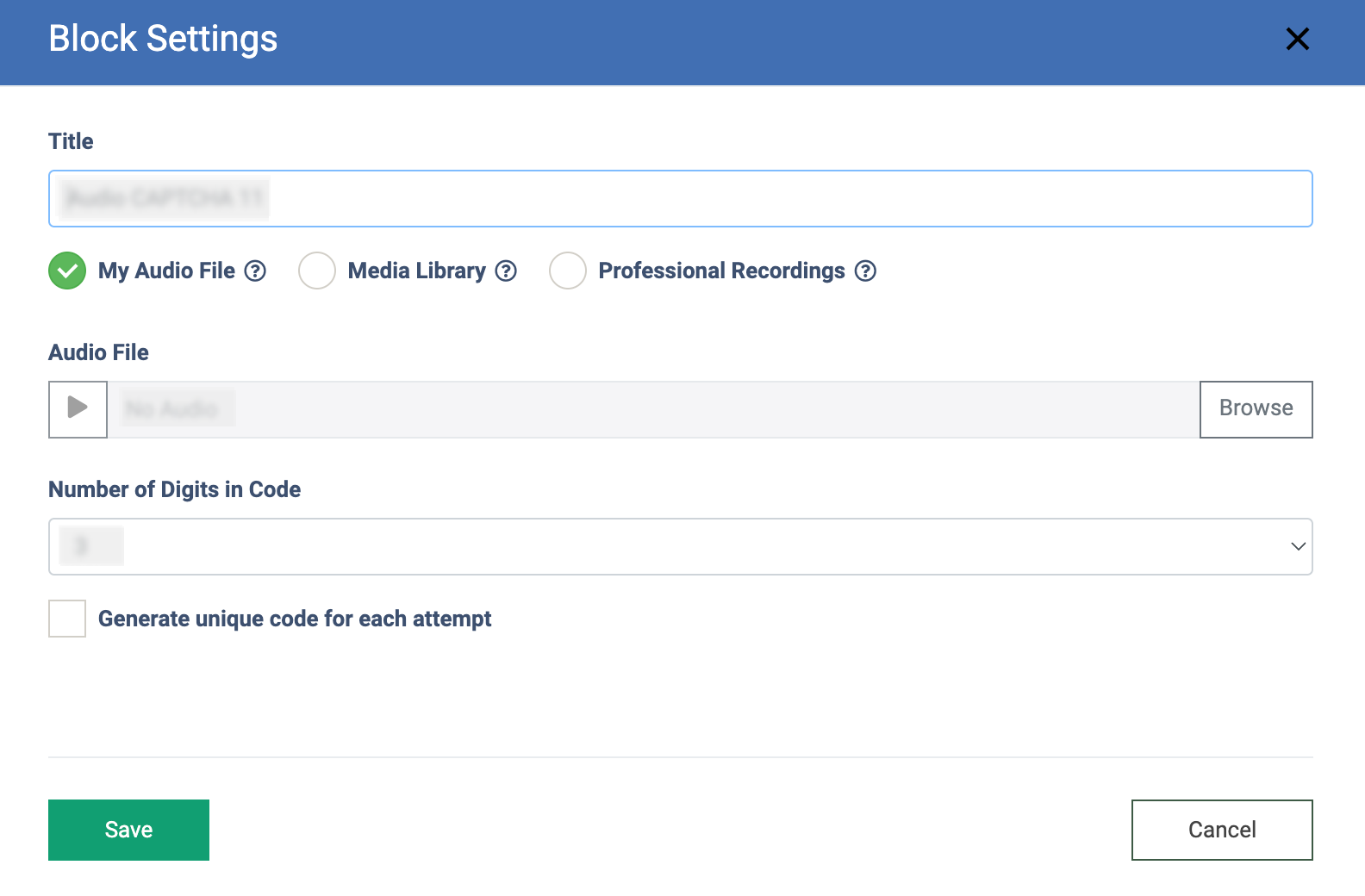Click the 'Generate unique code for each attempt' label

coord(295,619)
